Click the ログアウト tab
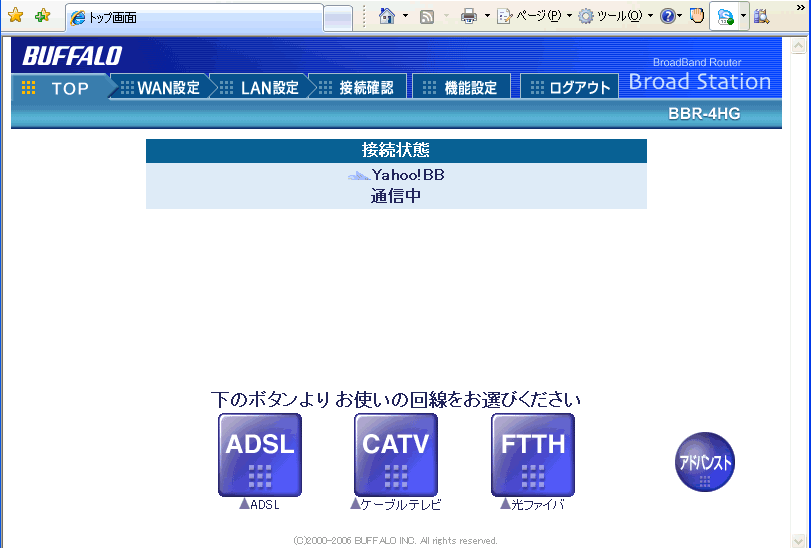 click(569, 88)
